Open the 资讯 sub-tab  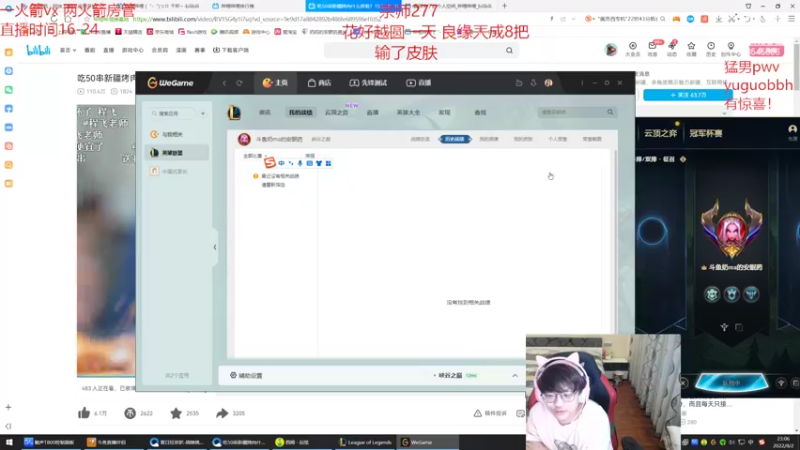(265, 112)
